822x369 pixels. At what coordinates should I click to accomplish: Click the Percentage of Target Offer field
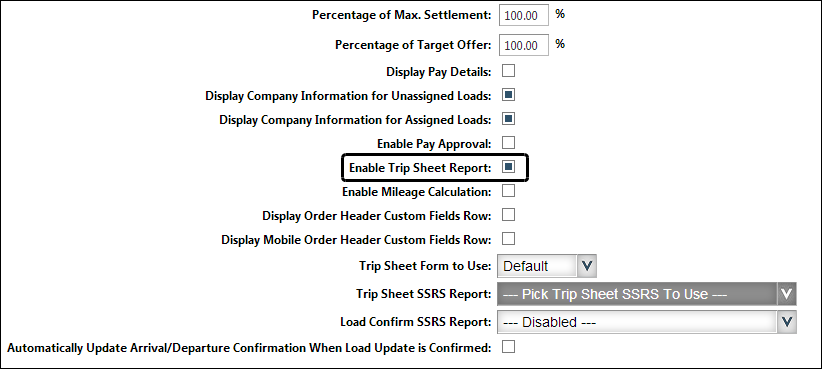coord(523,45)
